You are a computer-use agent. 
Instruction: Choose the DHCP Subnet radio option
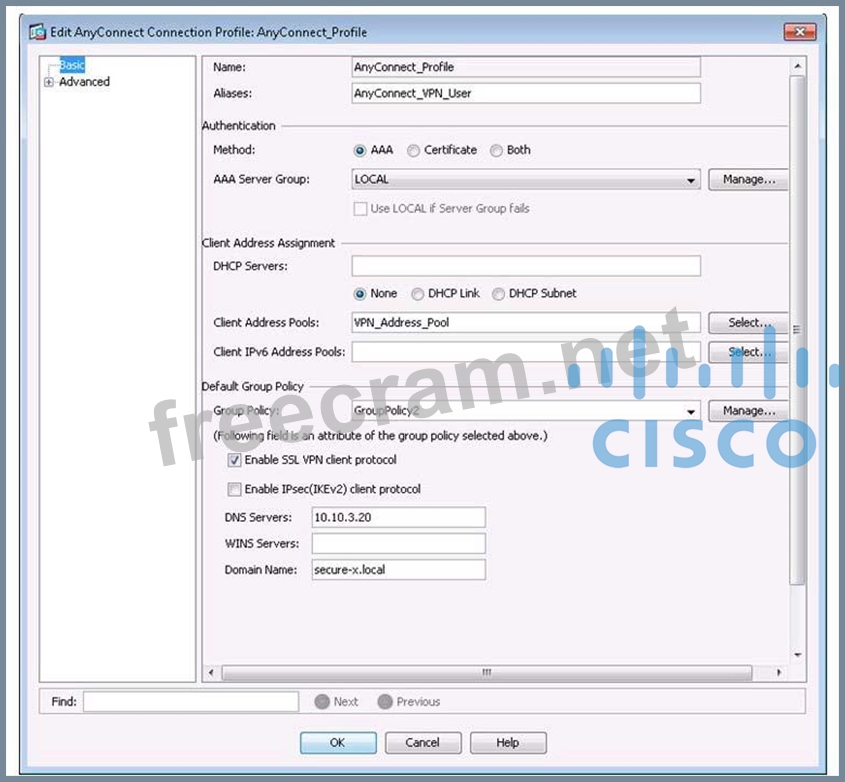click(498, 294)
